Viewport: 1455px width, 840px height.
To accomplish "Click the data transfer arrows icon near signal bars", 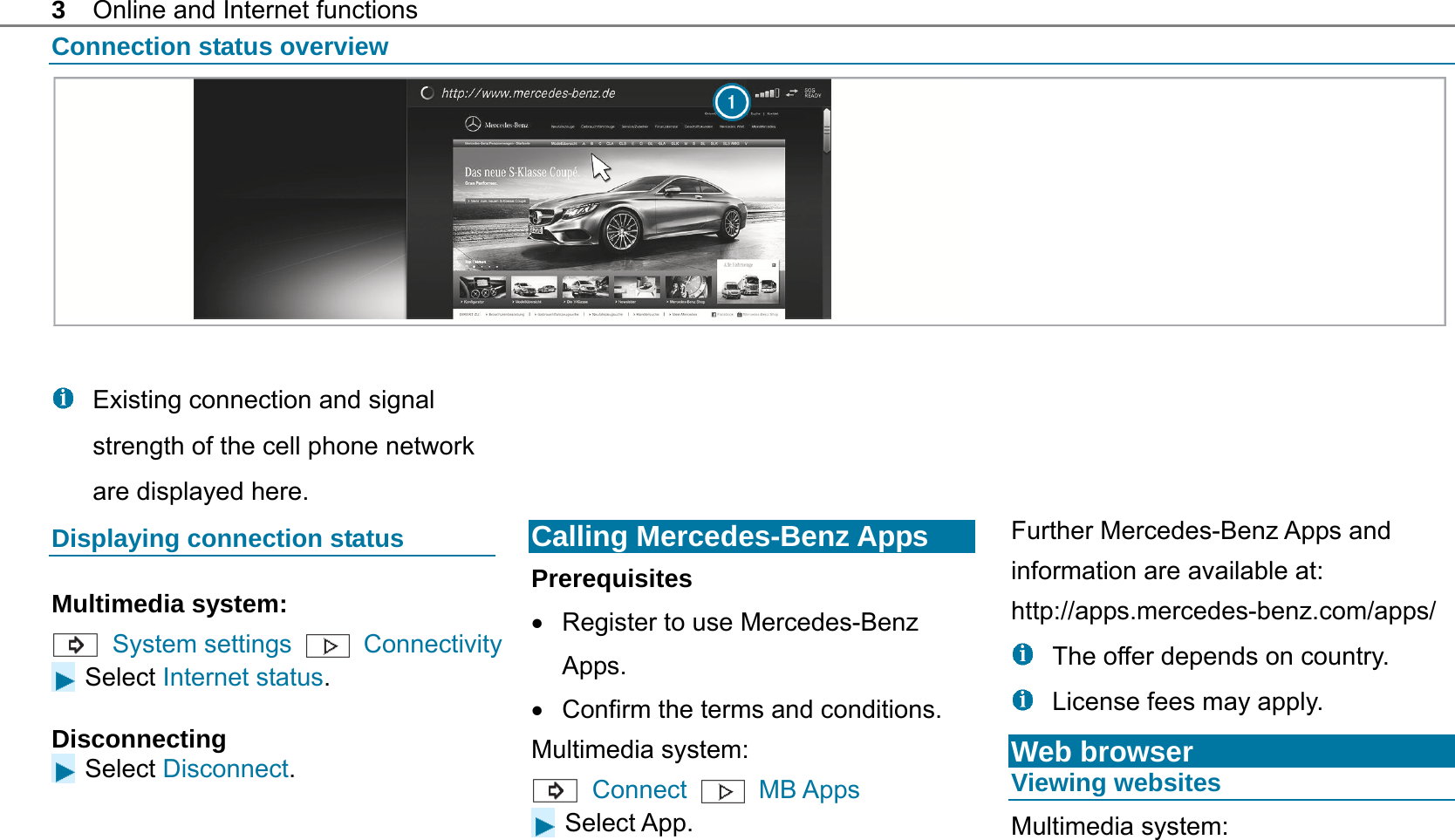I will pos(791,92).
